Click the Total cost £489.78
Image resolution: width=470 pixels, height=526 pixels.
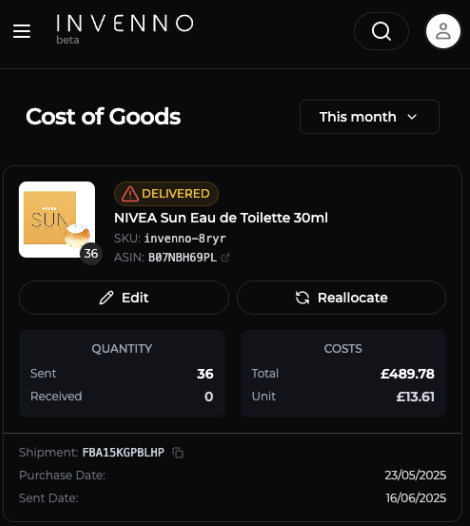(407, 374)
